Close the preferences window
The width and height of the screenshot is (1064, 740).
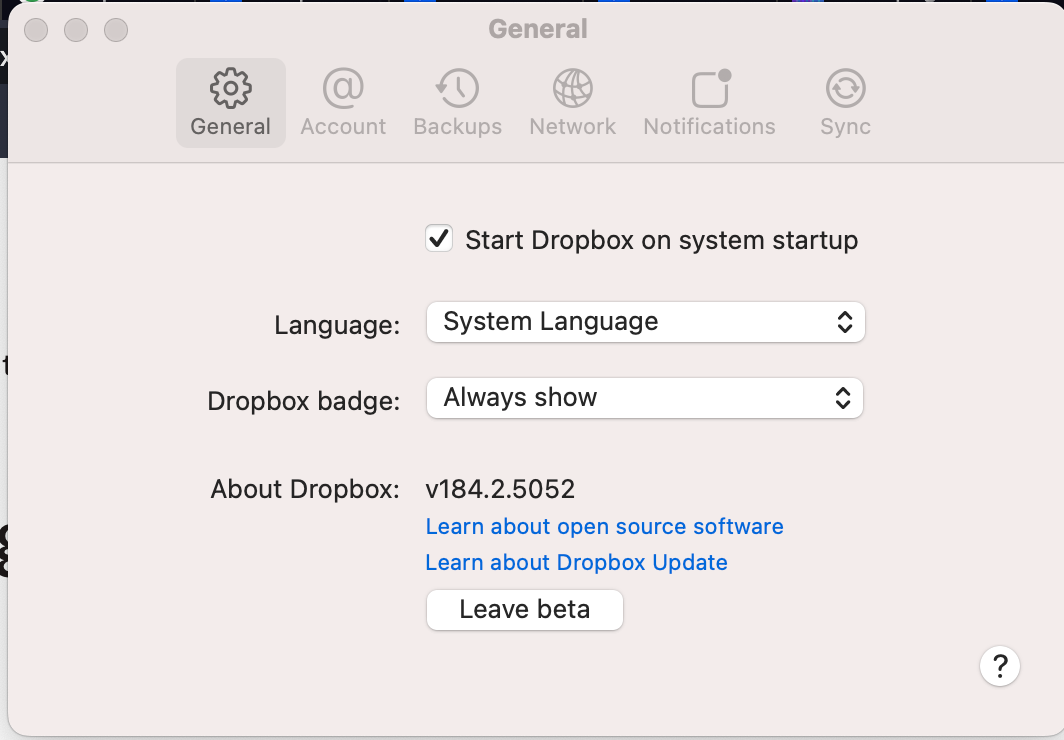(36, 30)
